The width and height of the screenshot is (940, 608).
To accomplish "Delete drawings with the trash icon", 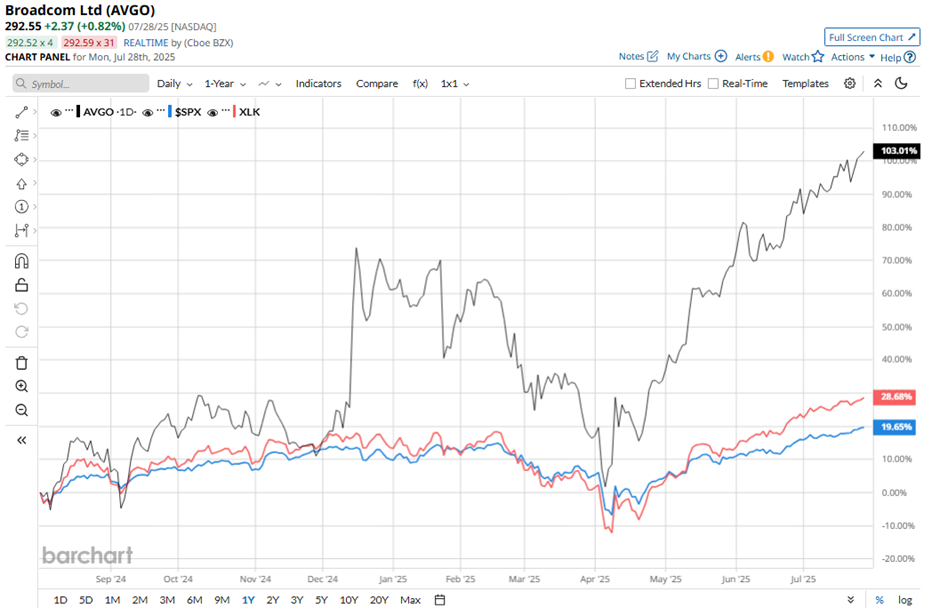I will click(22, 363).
